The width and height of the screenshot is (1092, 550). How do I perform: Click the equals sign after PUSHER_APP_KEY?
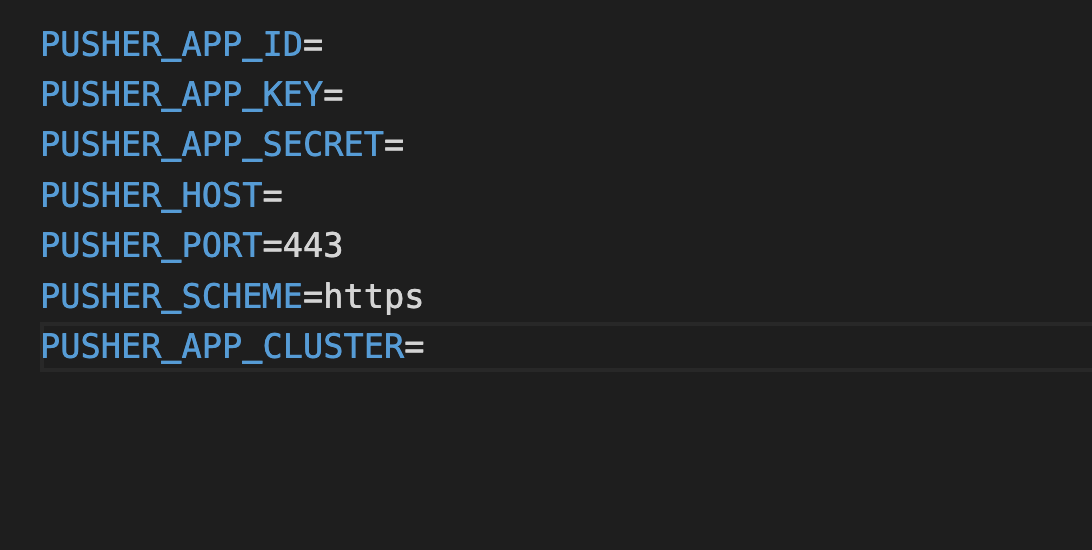[333, 95]
